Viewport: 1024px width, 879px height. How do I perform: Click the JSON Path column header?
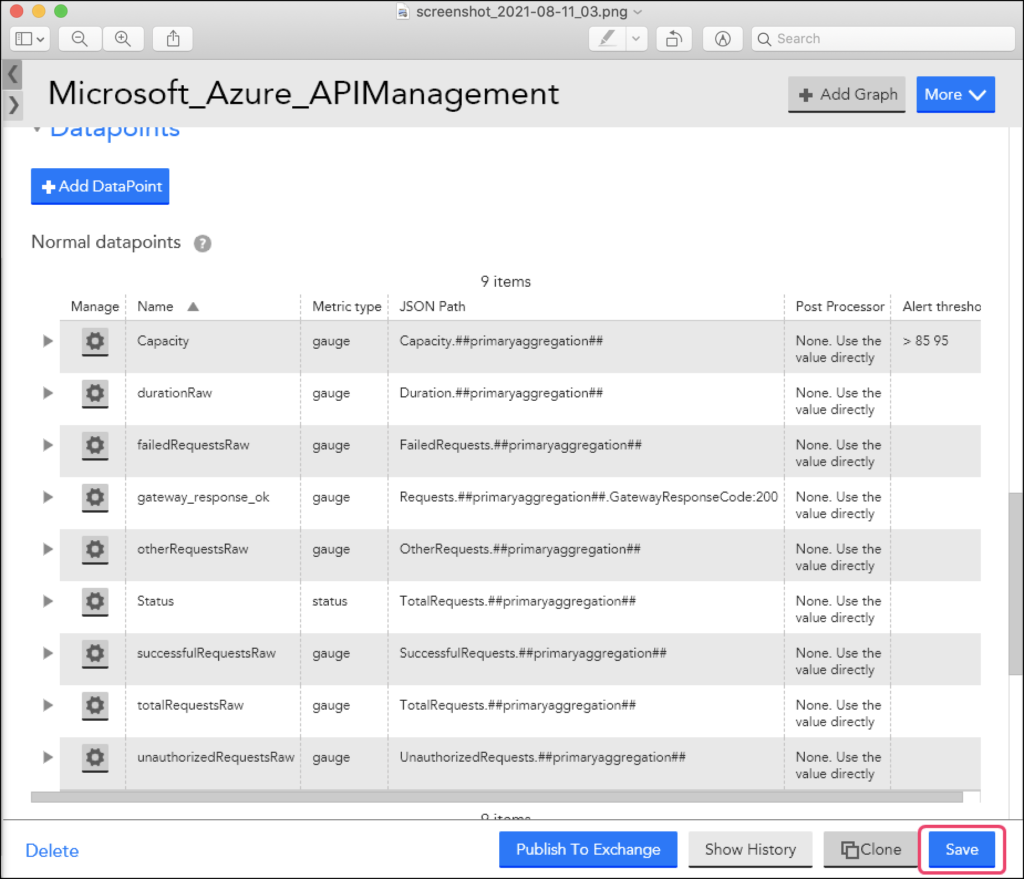coord(432,306)
